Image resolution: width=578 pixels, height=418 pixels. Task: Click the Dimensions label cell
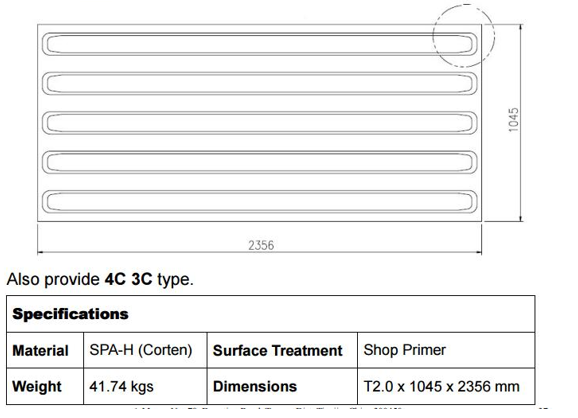(282, 386)
